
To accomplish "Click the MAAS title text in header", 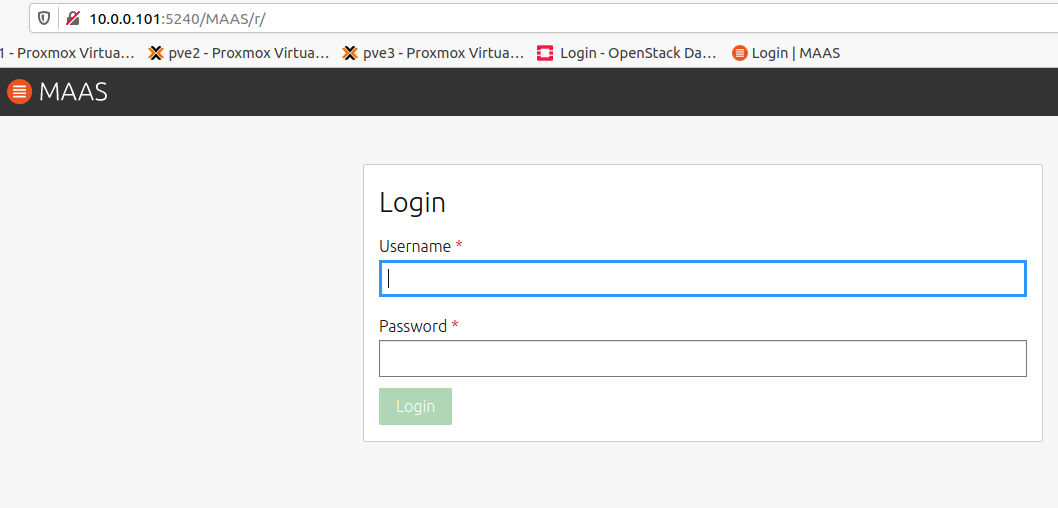I will pyautogui.click(x=74, y=92).
